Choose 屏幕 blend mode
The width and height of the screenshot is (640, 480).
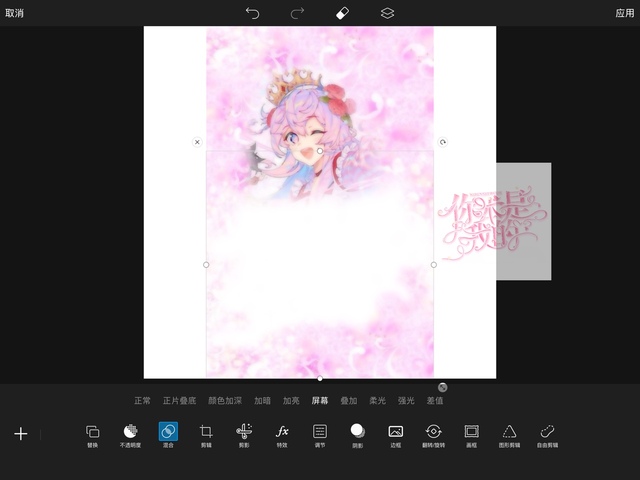click(x=320, y=401)
